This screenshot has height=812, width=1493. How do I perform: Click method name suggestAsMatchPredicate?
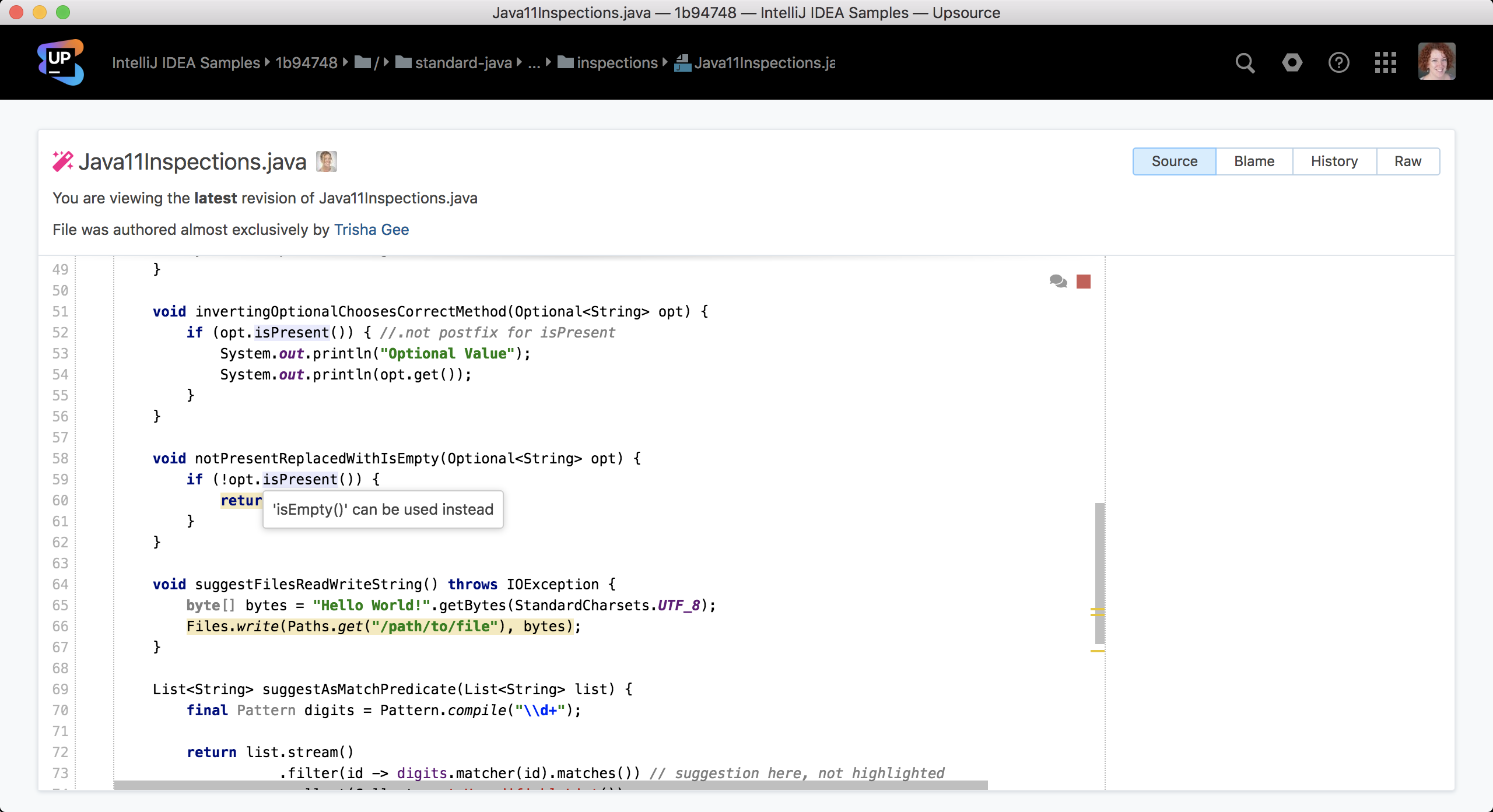pos(359,689)
